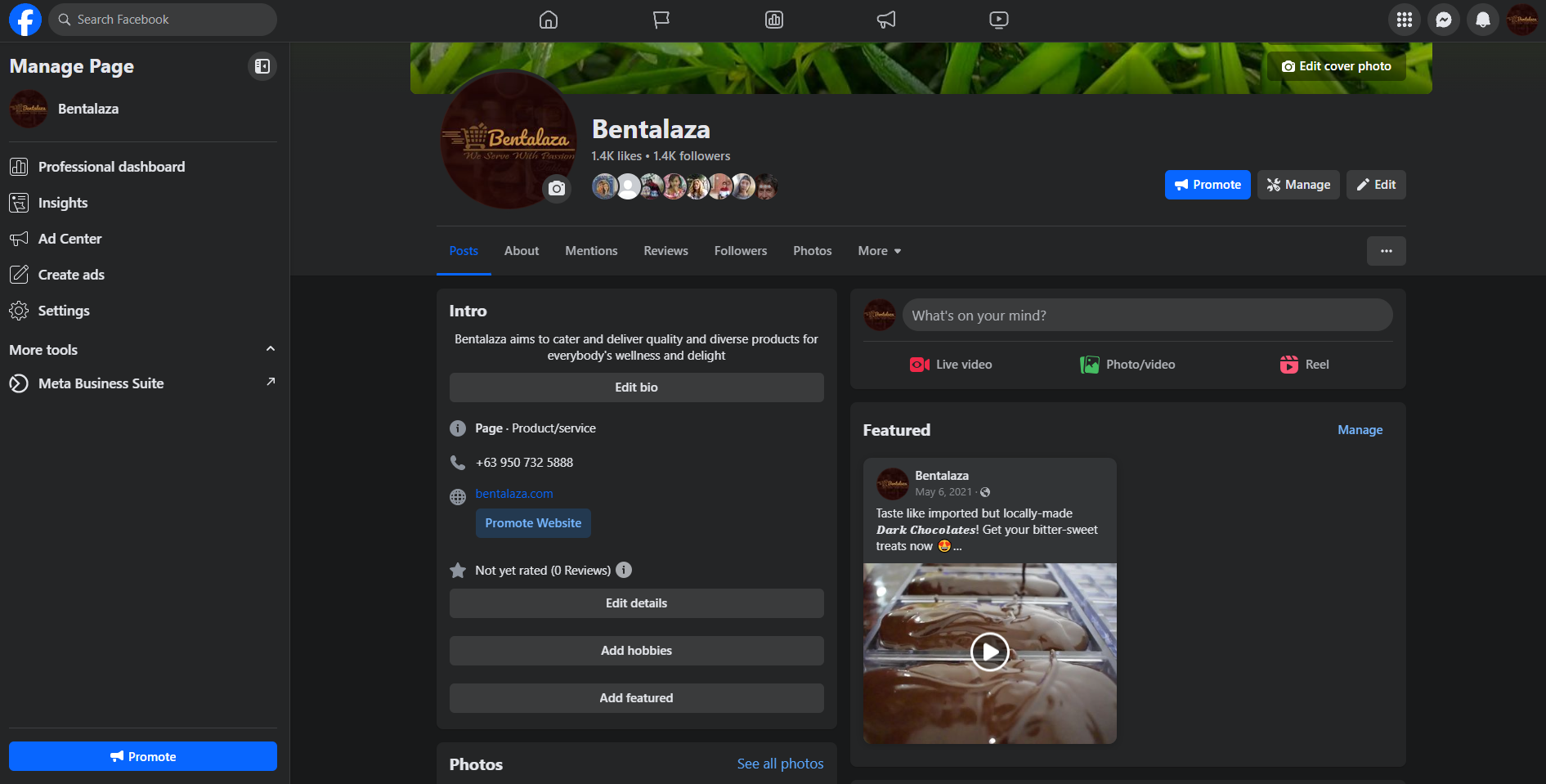Click the Edit button with pencil icon
This screenshot has width=1546, height=784.
coord(1377,185)
